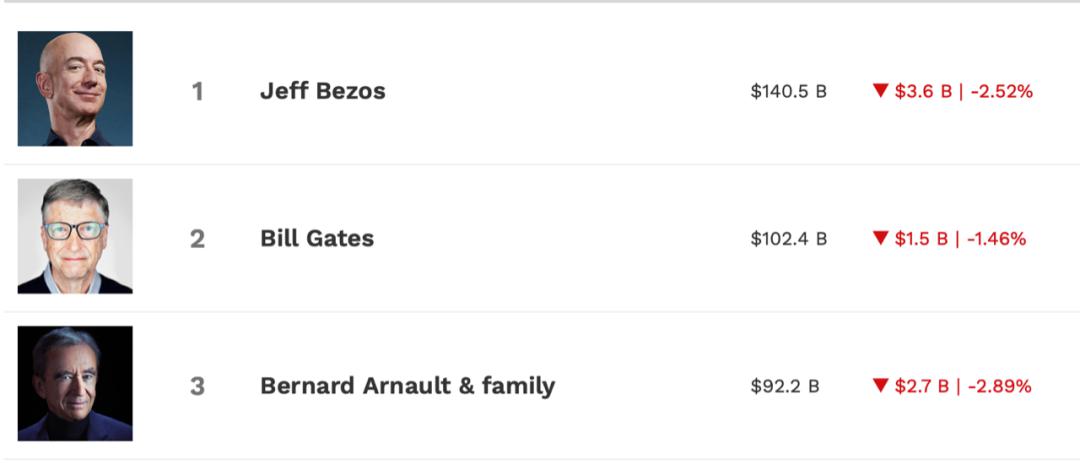1080x464 pixels.
Task: Click the -2.52% change percentage
Action: (1000, 92)
